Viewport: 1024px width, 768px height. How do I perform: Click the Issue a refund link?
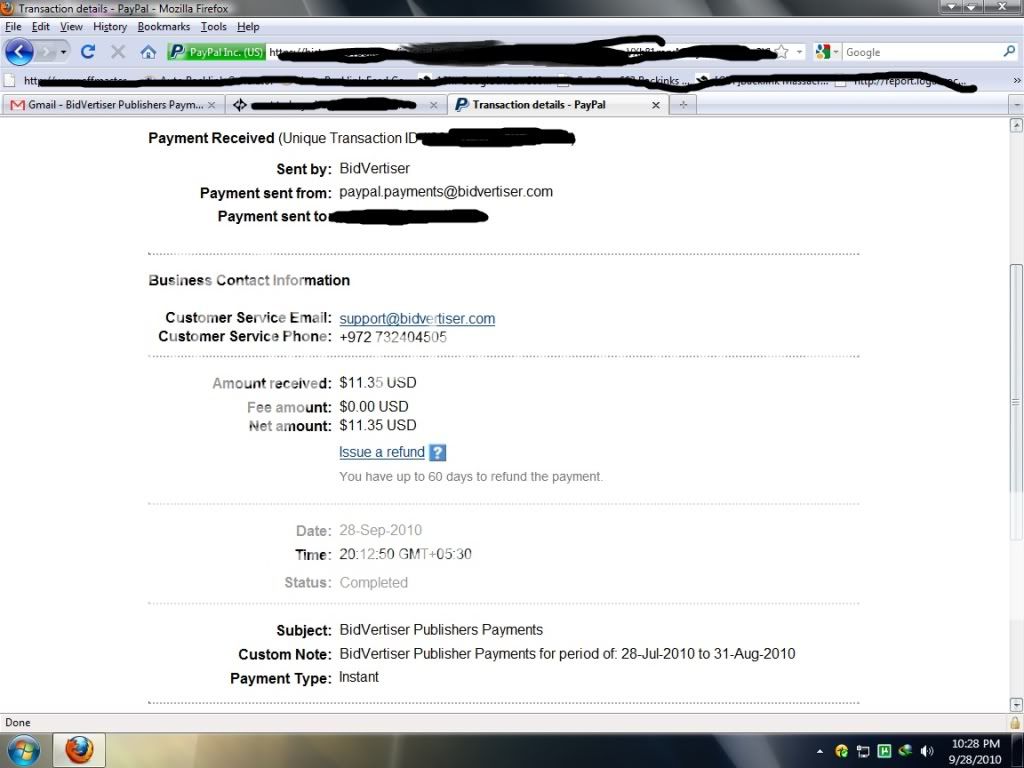[381, 452]
